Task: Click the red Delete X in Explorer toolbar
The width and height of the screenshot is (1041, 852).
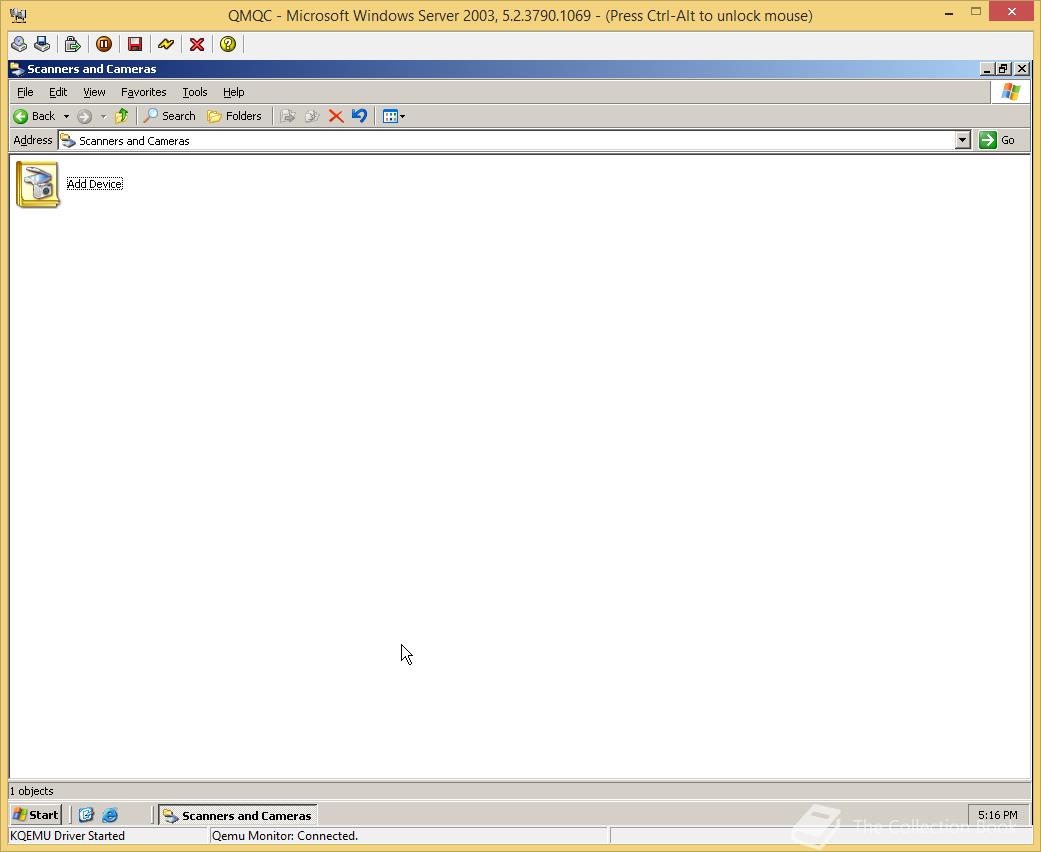Action: (x=336, y=116)
